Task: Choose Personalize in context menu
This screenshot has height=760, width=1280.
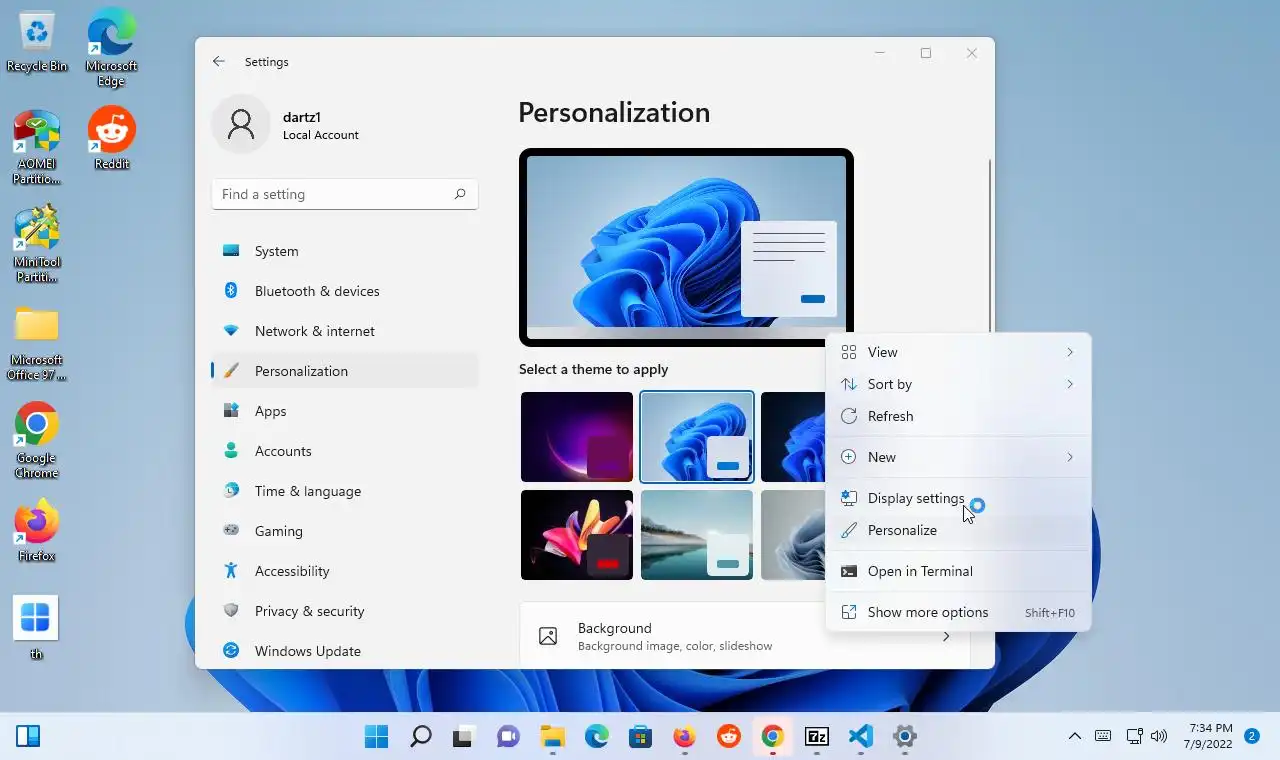Action: [958, 530]
